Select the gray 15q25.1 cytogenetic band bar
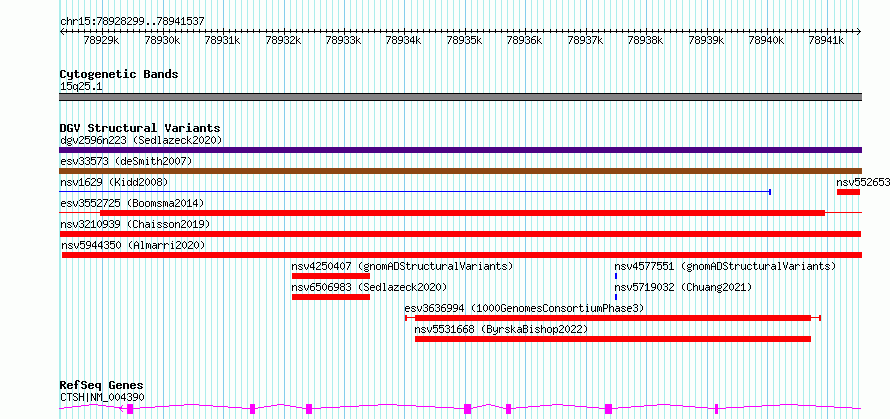 [460, 97]
